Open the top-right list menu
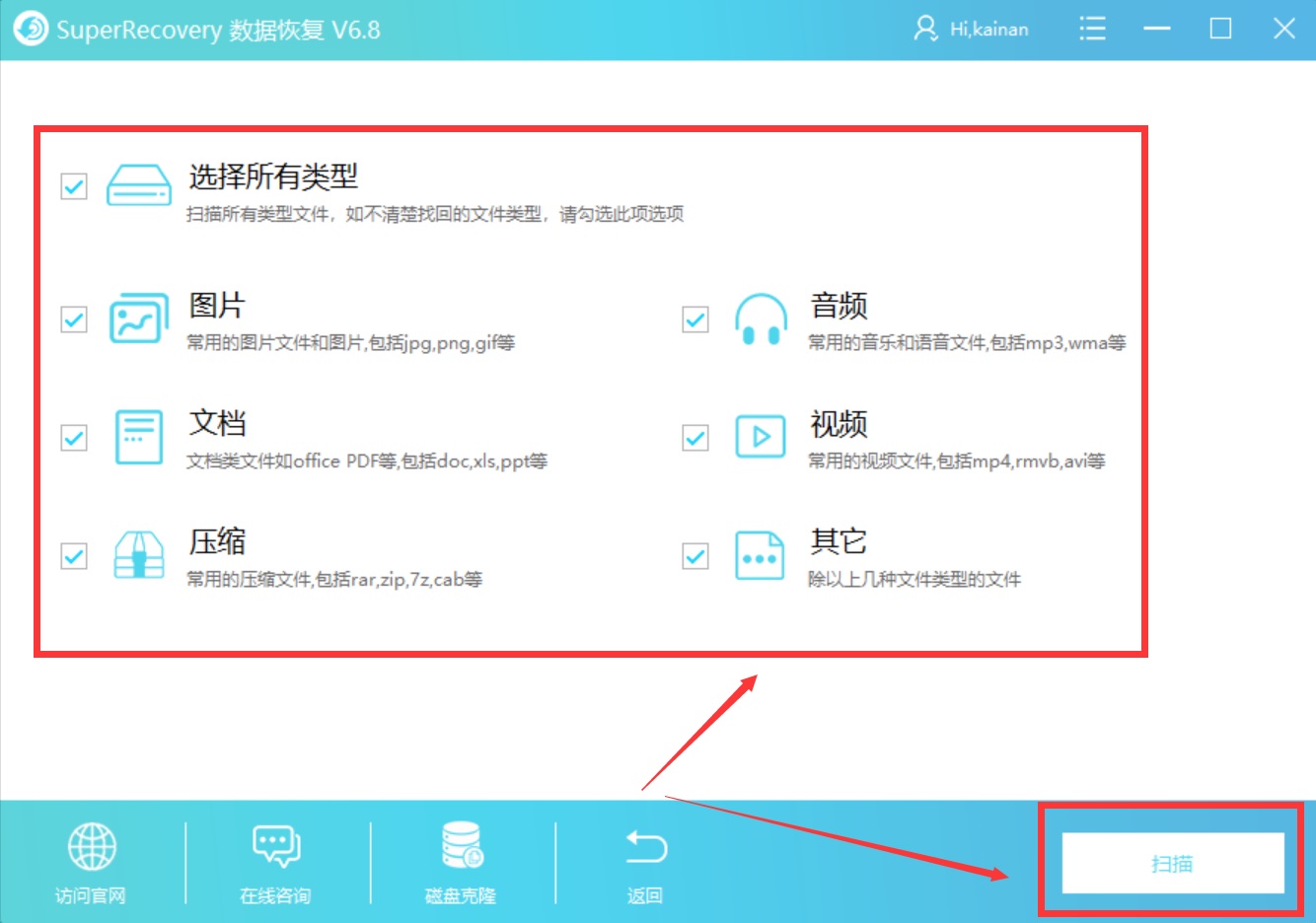Image resolution: width=1316 pixels, height=923 pixels. [x=1092, y=30]
